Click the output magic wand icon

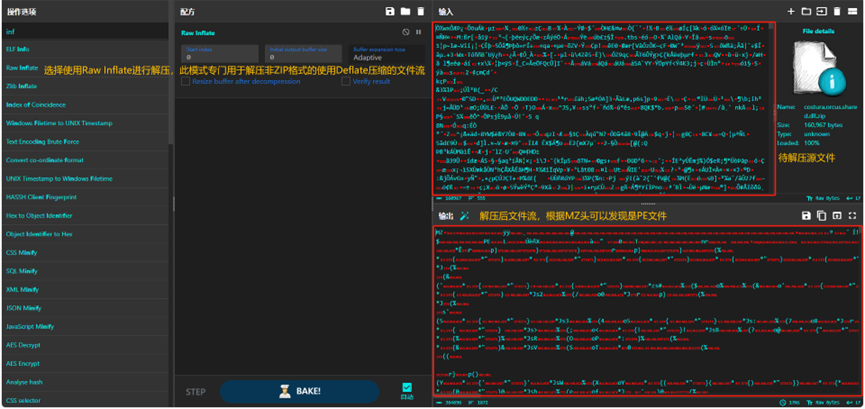(x=464, y=216)
